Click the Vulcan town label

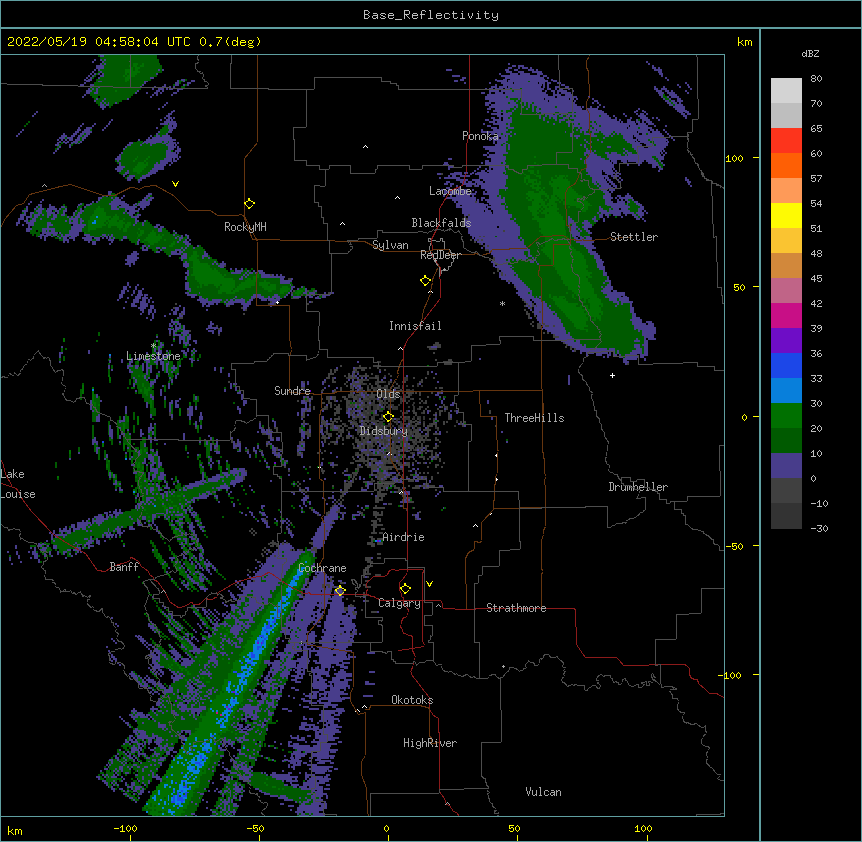(543, 792)
